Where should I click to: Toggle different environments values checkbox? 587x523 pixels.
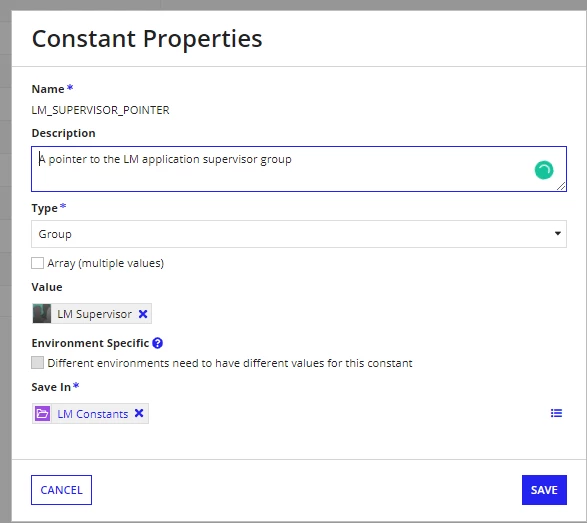(37, 363)
